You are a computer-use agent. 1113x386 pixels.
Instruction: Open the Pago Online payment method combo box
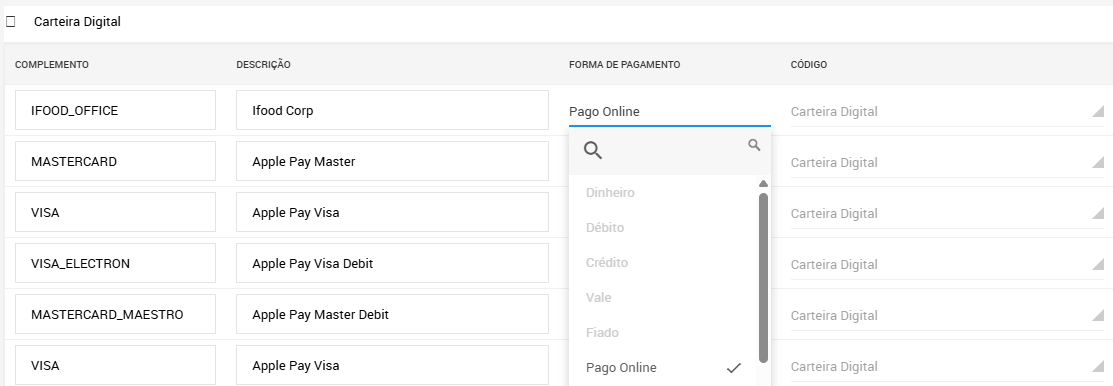[669, 111]
